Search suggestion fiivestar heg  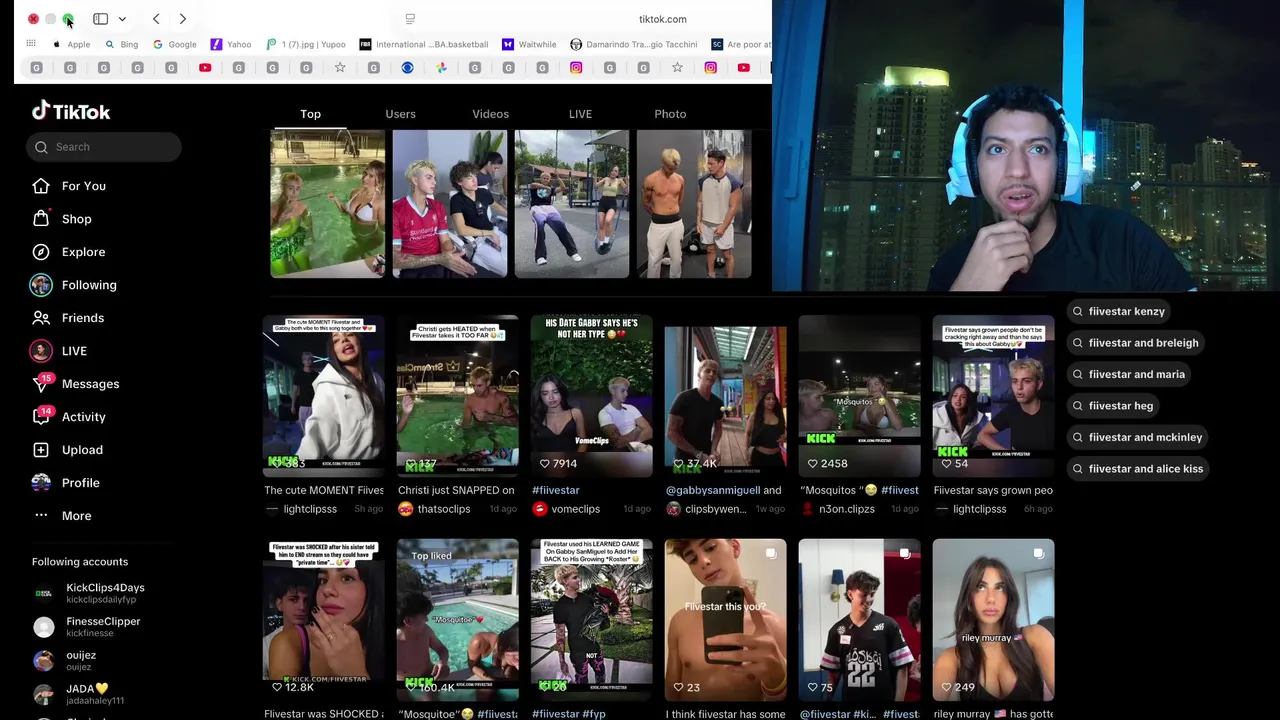click(1112, 406)
